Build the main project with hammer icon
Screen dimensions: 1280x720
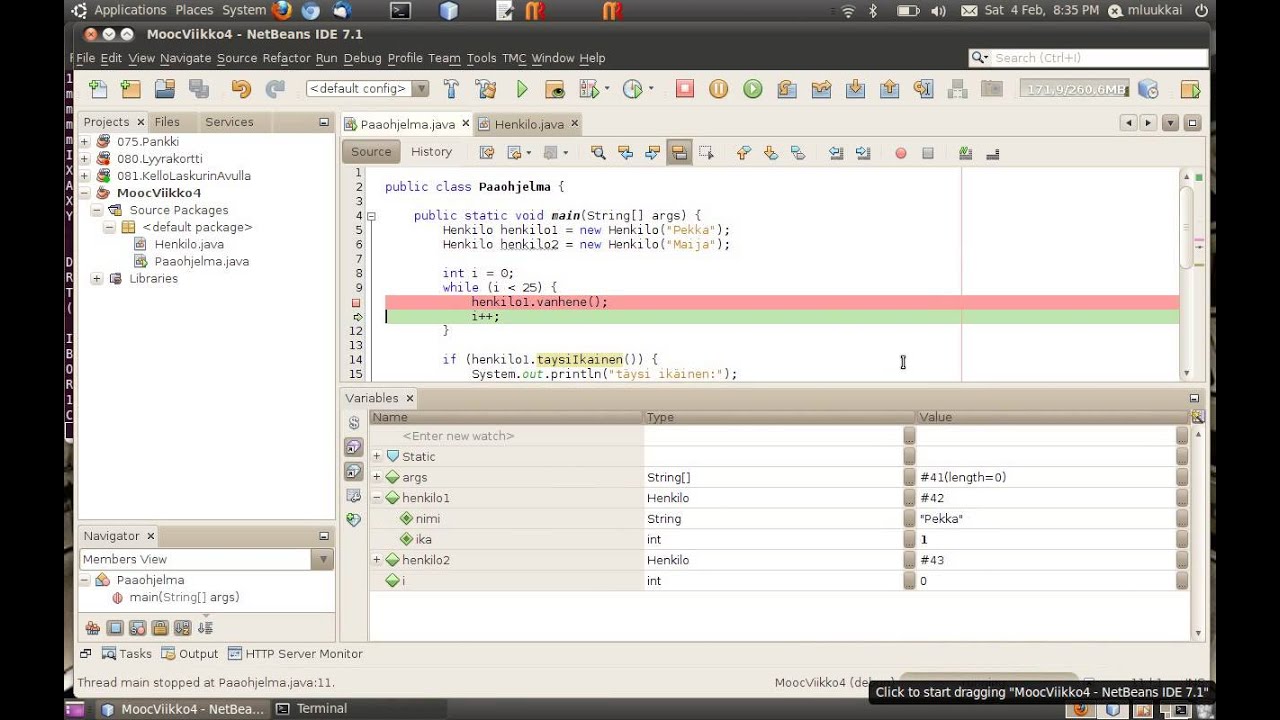(x=451, y=89)
